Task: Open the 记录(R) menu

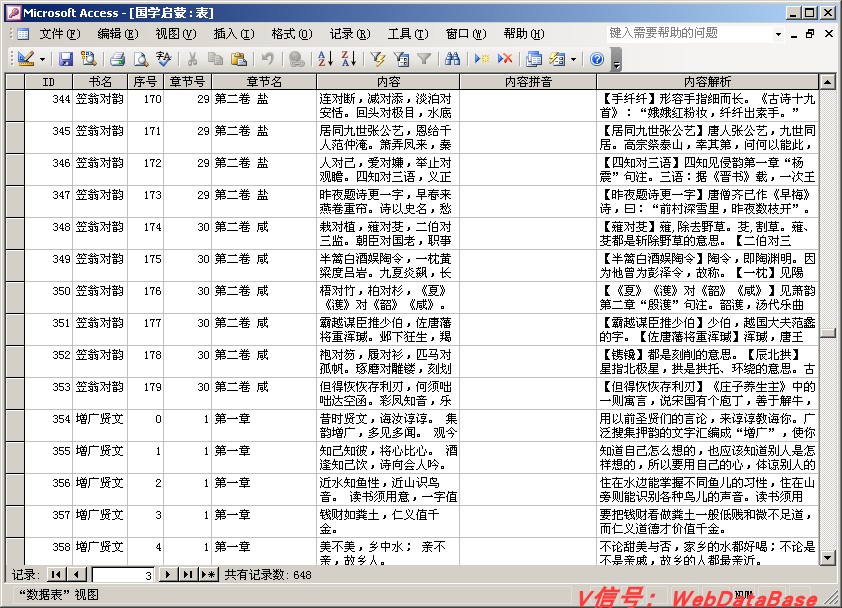Action: (350, 34)
